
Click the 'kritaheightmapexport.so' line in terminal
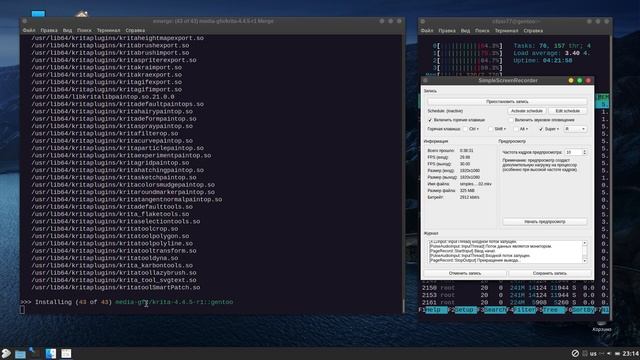118,38
